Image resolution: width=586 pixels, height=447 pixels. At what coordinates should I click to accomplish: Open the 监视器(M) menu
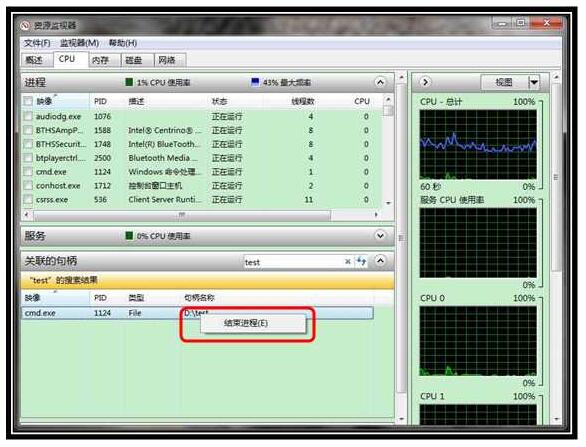(80, 43)
